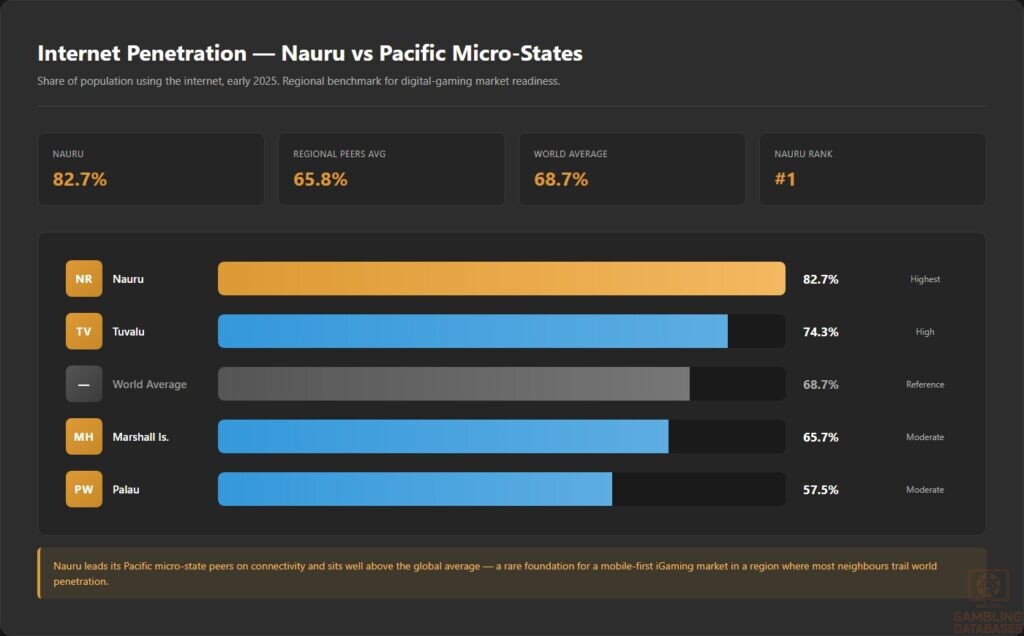Click the TV country code badge
The image size is (1024, 636).
(x=84, y=331)
